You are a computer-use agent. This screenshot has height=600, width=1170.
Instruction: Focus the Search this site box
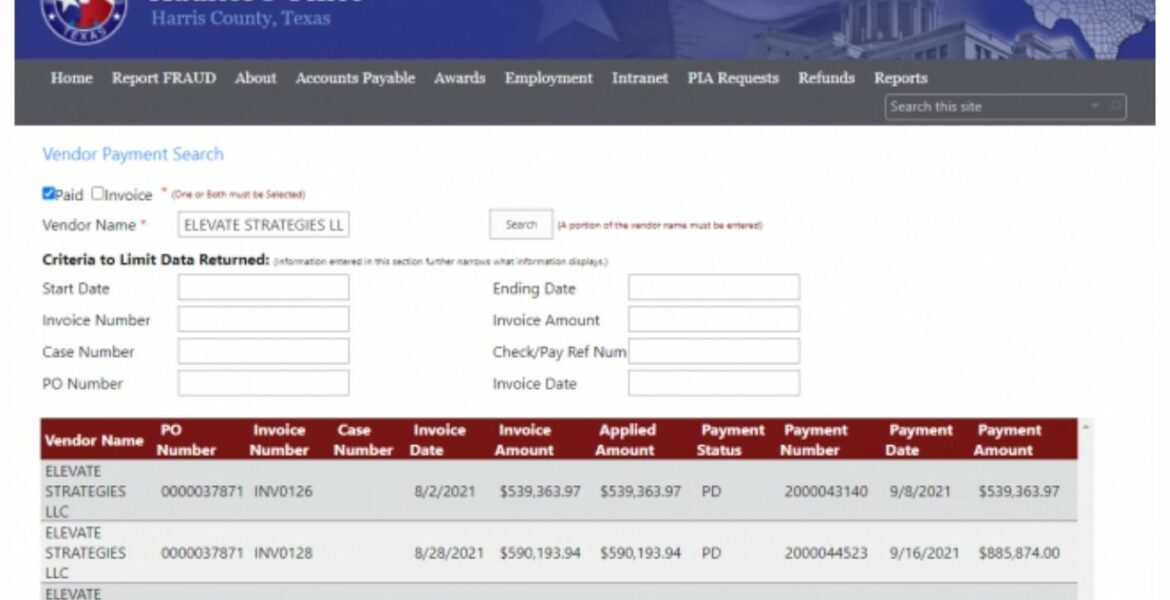[x=985, y=107]
